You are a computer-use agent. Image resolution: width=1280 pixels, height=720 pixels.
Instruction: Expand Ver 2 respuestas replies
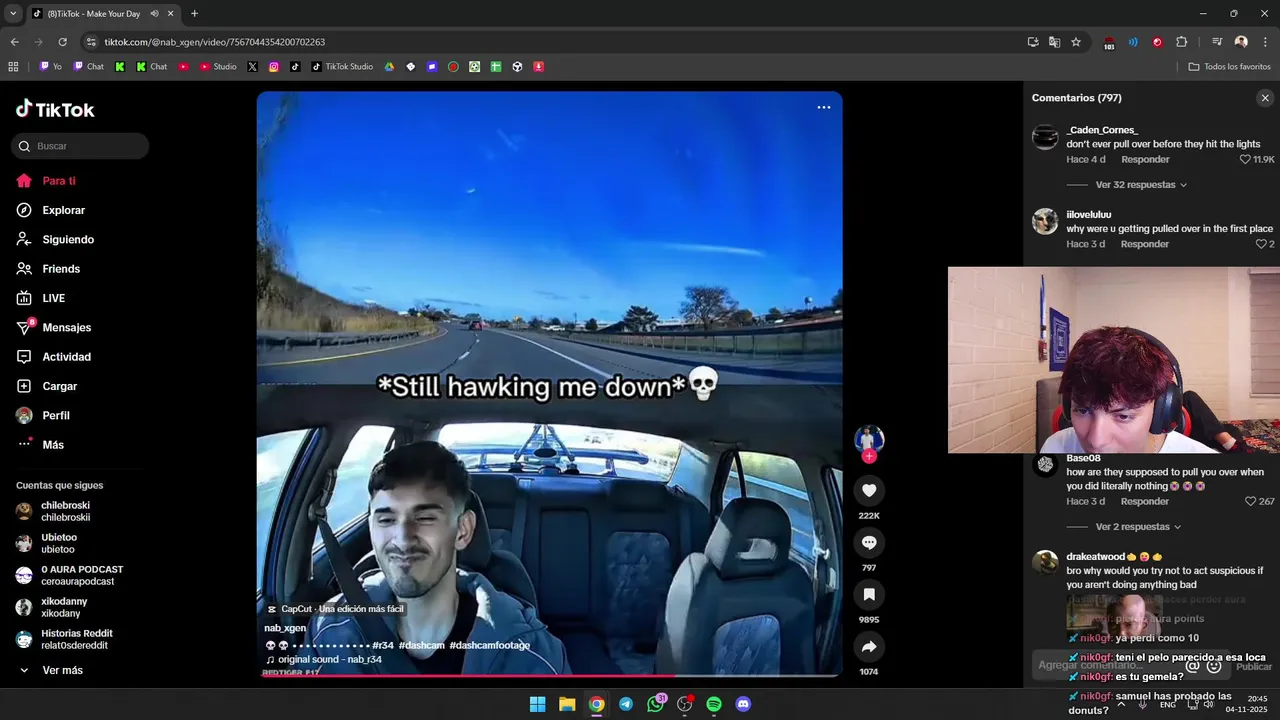pyautogui.click(x=1138, y=527)
